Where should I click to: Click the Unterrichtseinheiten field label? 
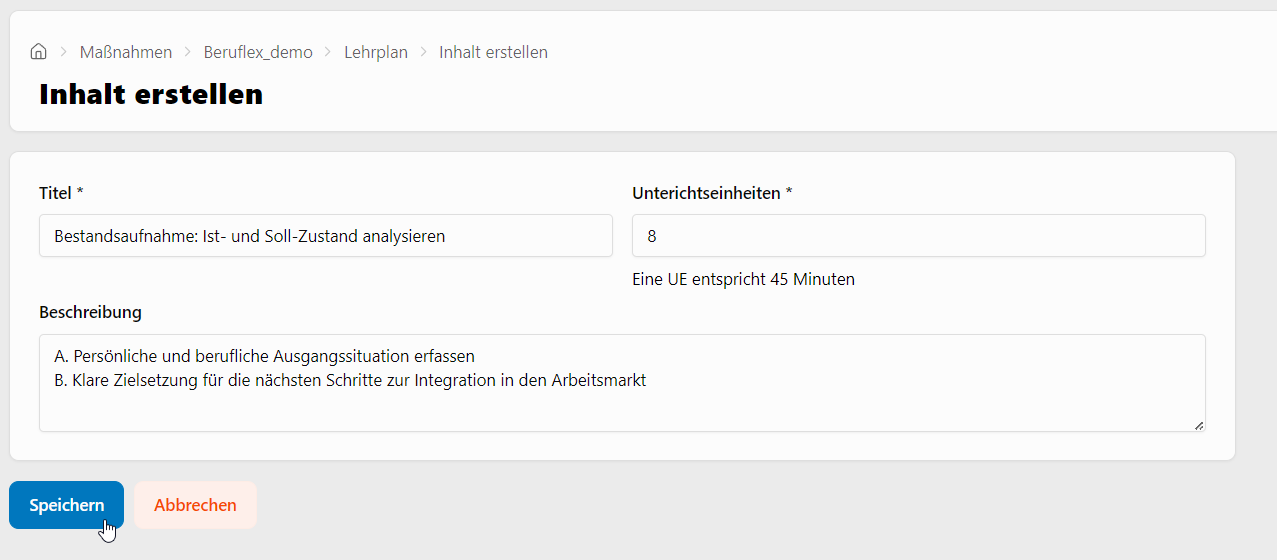[712, 193]
